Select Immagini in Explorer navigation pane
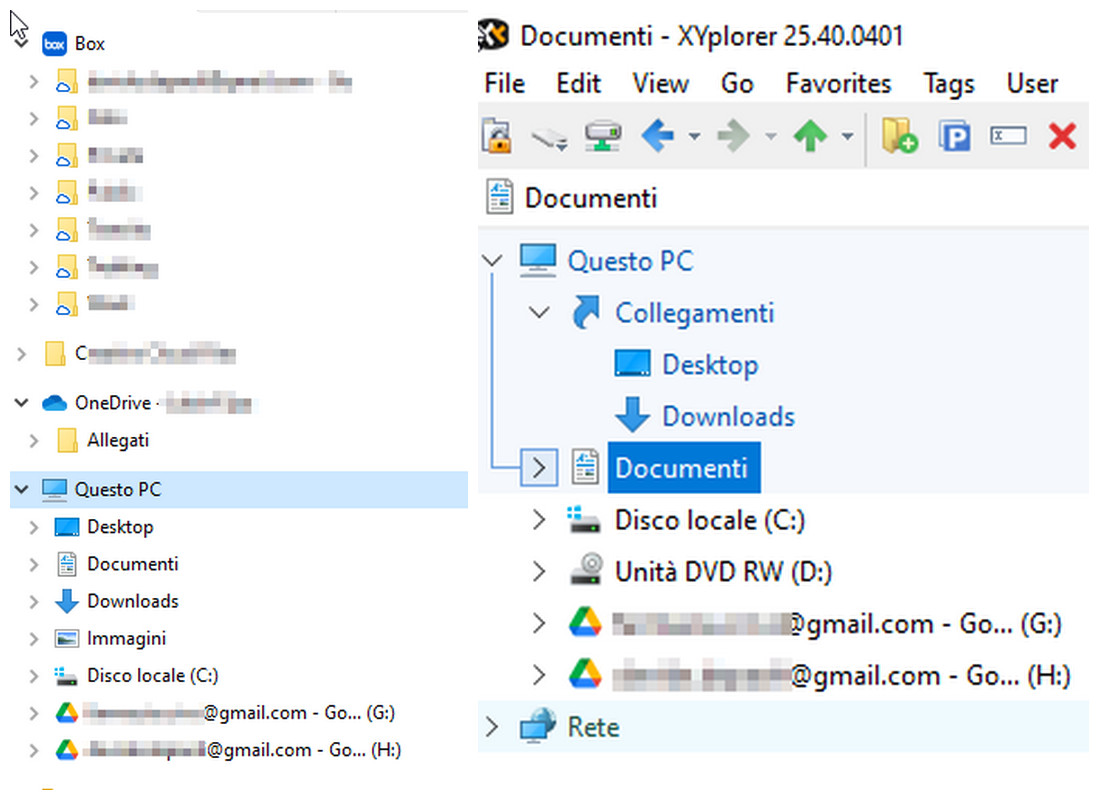Screen dimensions: 1099x800 pyautogui.click(x=126, y=638)
